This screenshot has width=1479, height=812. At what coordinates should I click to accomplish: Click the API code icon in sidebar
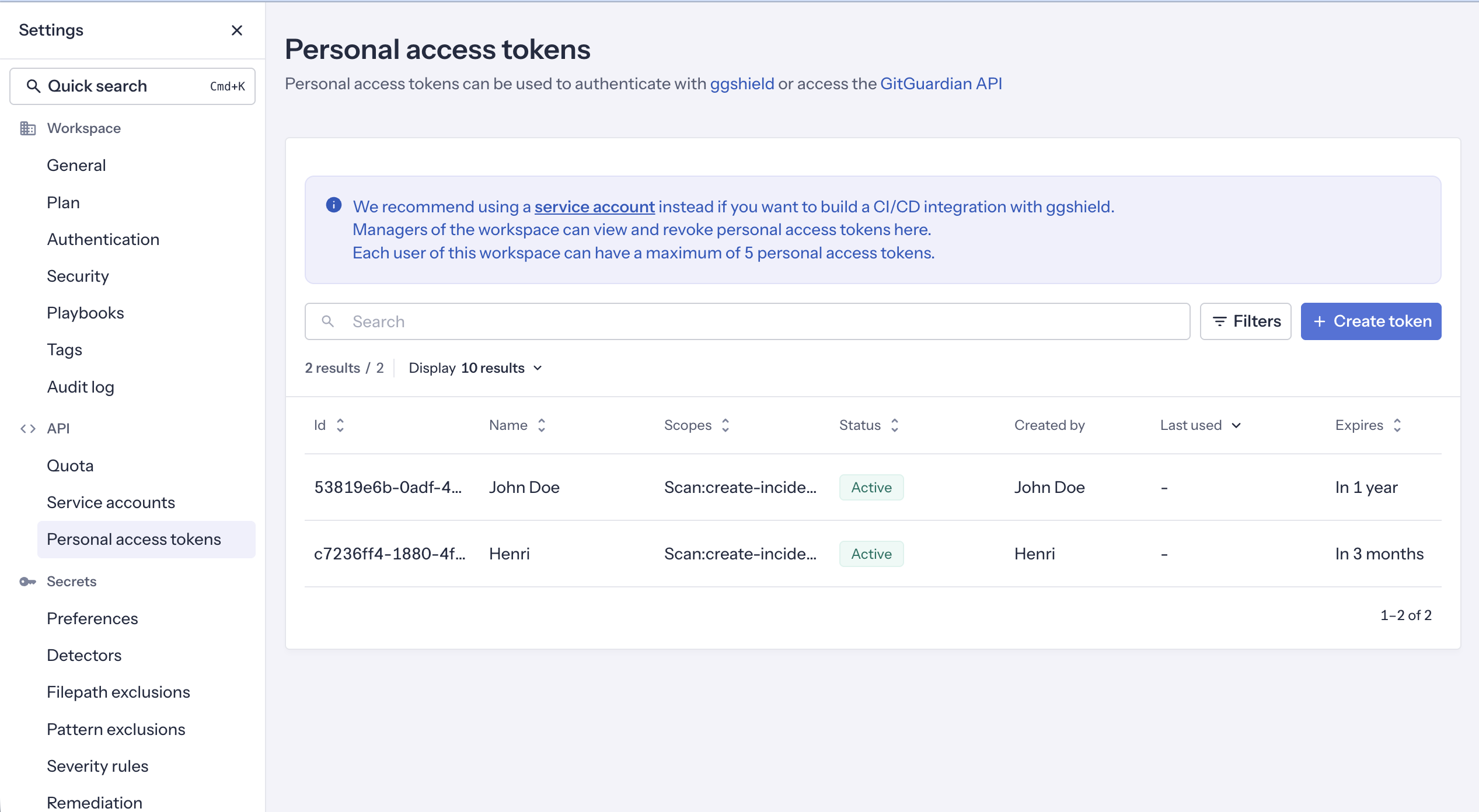pos(27,428)
